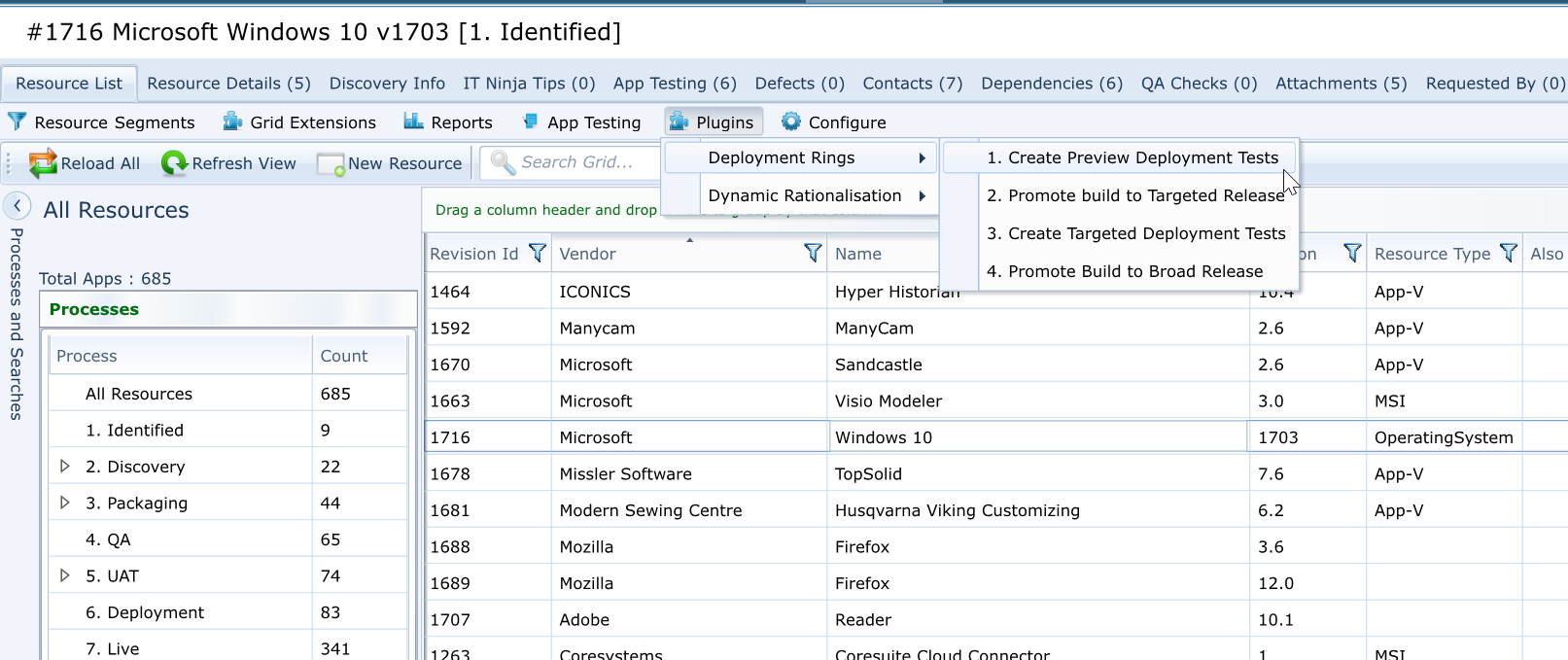
Task: Select Create Targeted Deployment Tests
Action: coord(1120,233)
